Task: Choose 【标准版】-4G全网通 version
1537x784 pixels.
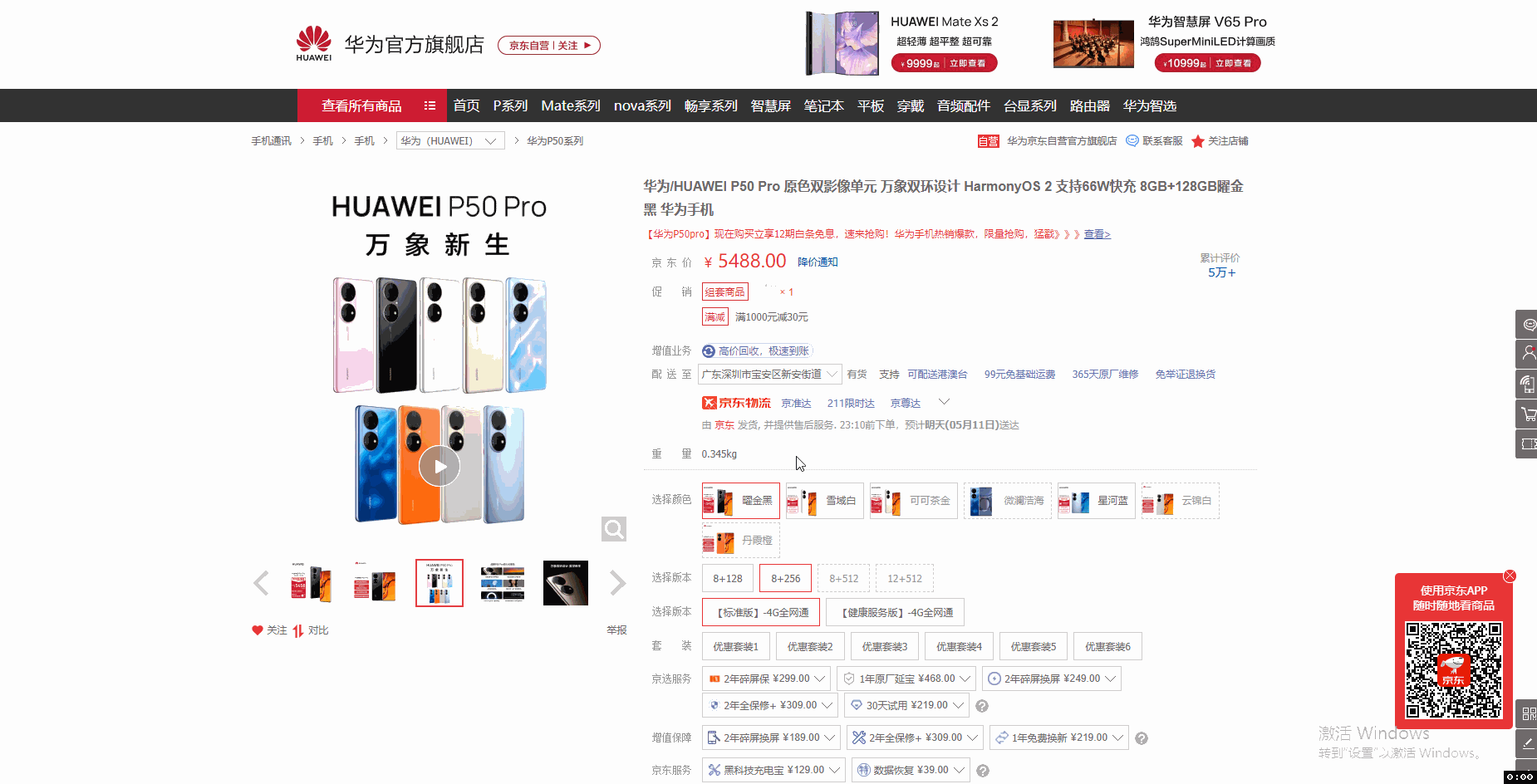Action: [761, 613]
